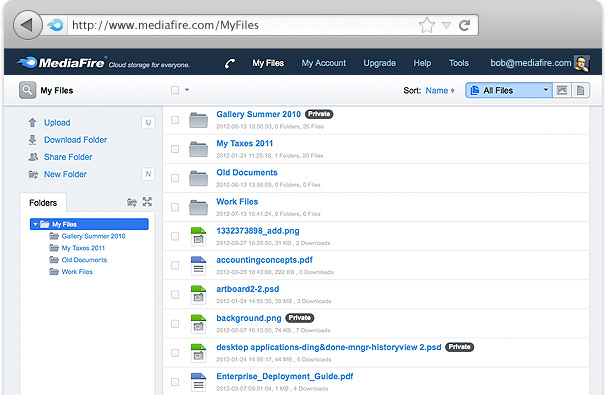The width and height of the screenshot is (605, 395).
Task: Switch to thumbnail view icon
Action: (x=562, y=90)
